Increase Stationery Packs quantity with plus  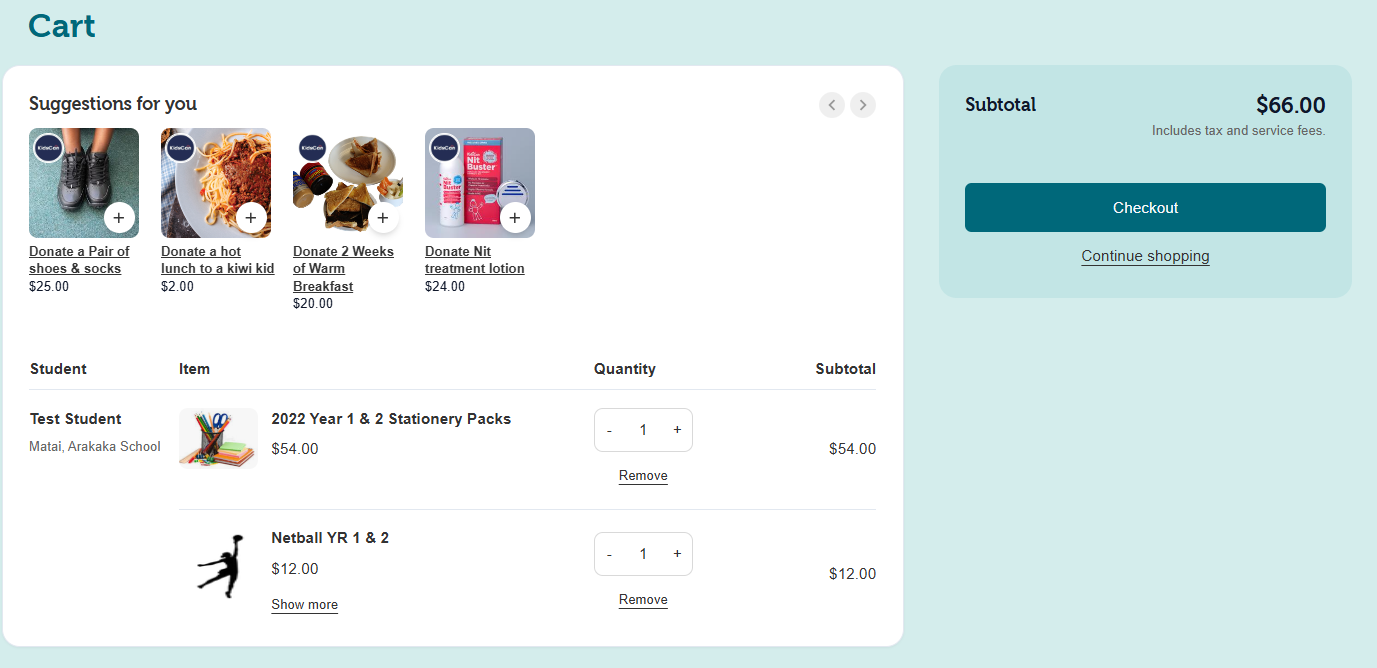click(677, 430)
